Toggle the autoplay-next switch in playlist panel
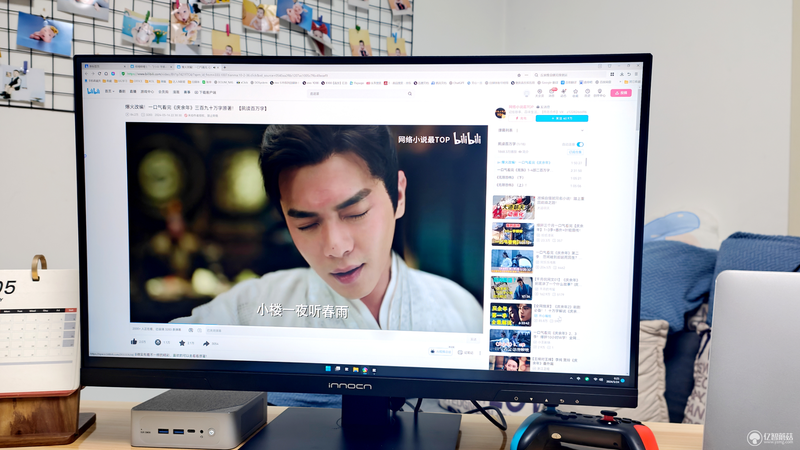Image resolution: width=800 pixels, height=450 pixels. (580, 144)
